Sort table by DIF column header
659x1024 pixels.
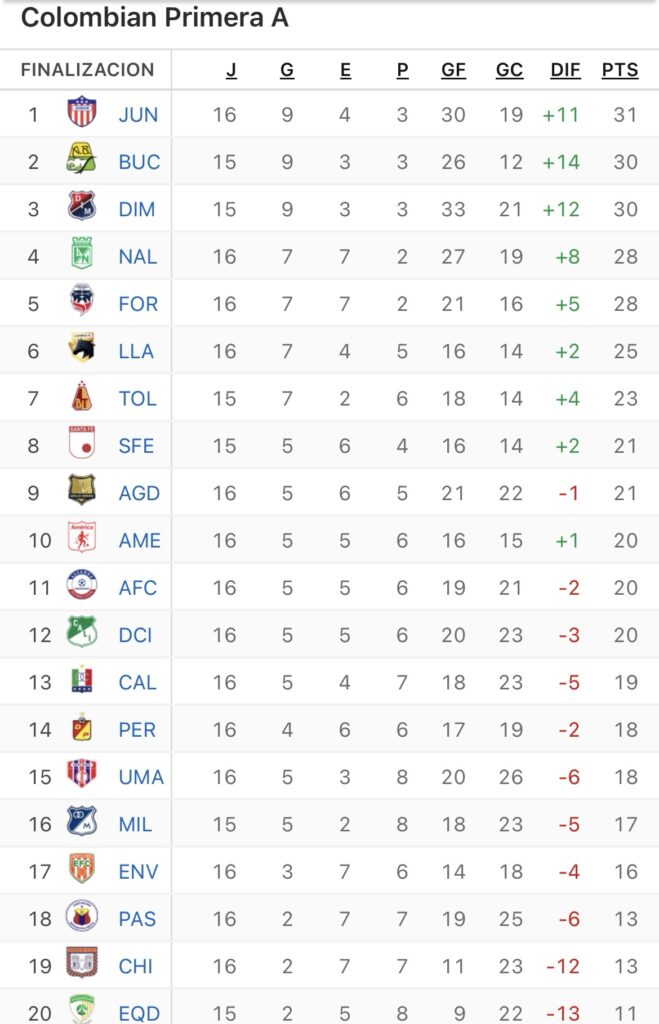565,70
